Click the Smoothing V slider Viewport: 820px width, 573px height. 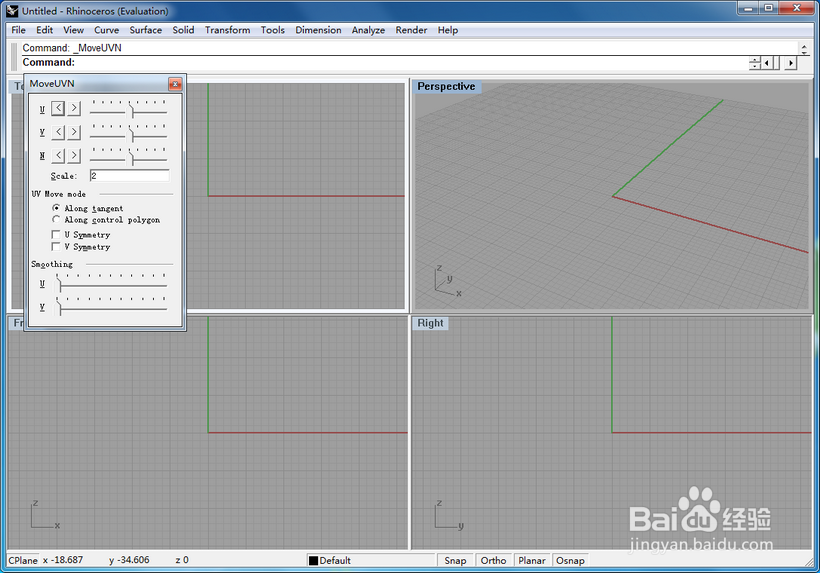[x=111, y=306]
